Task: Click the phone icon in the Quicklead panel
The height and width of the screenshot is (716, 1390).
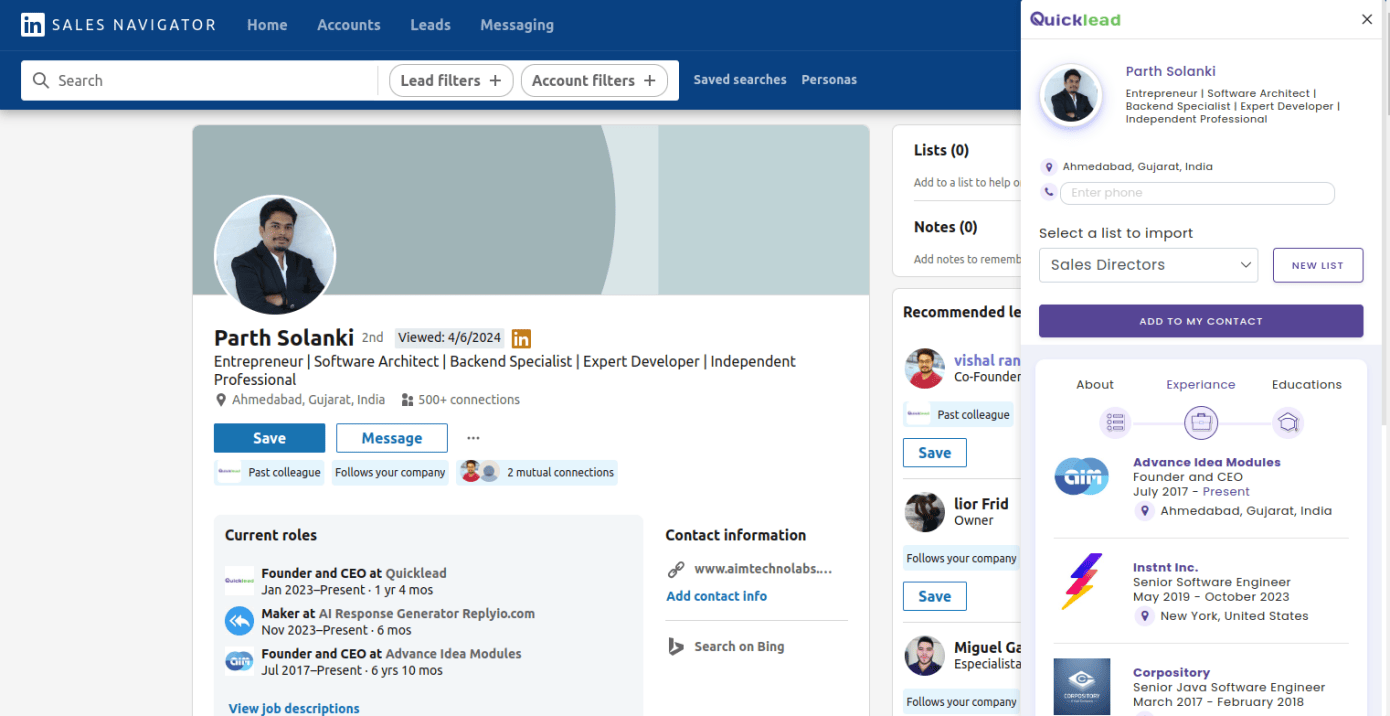Action: [x=1048, y=192]
